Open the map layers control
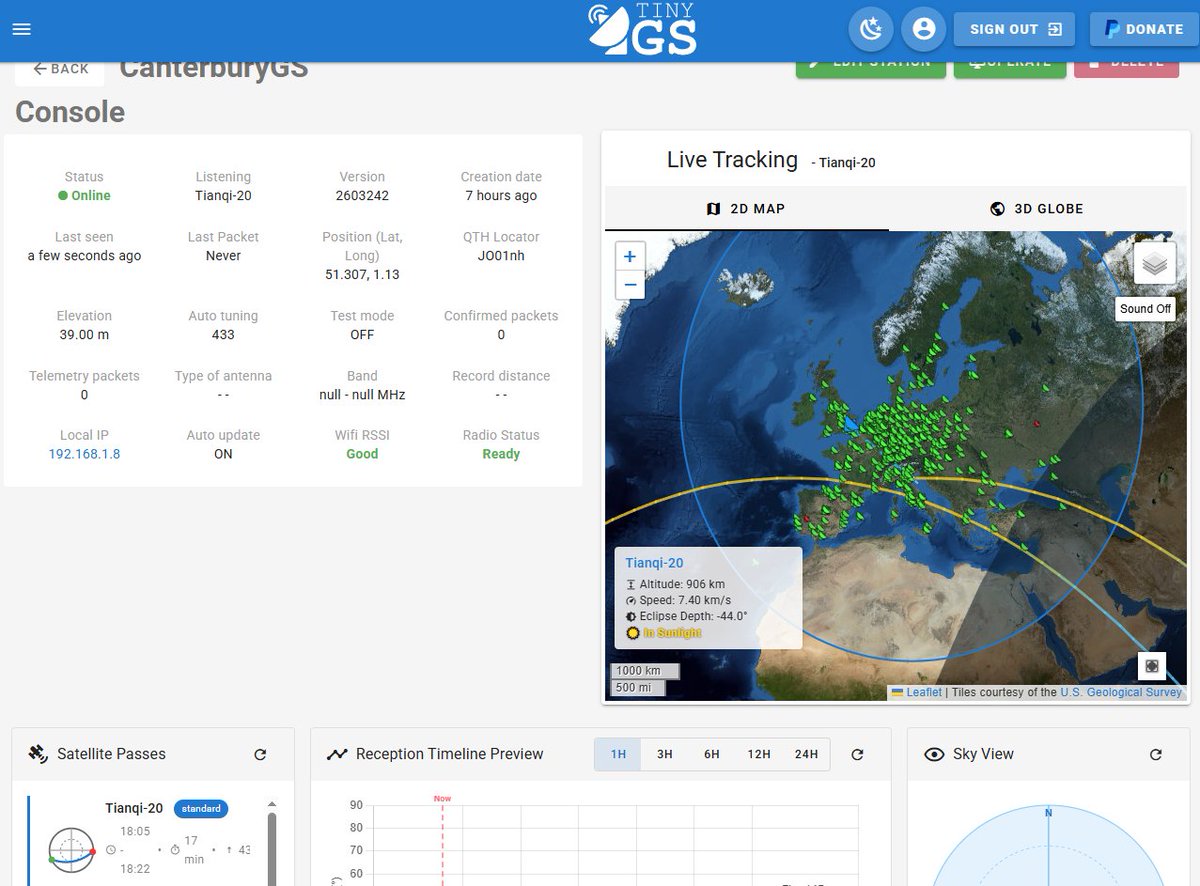The width and height of the screenshot is (1200, 886). (1154, 264)
